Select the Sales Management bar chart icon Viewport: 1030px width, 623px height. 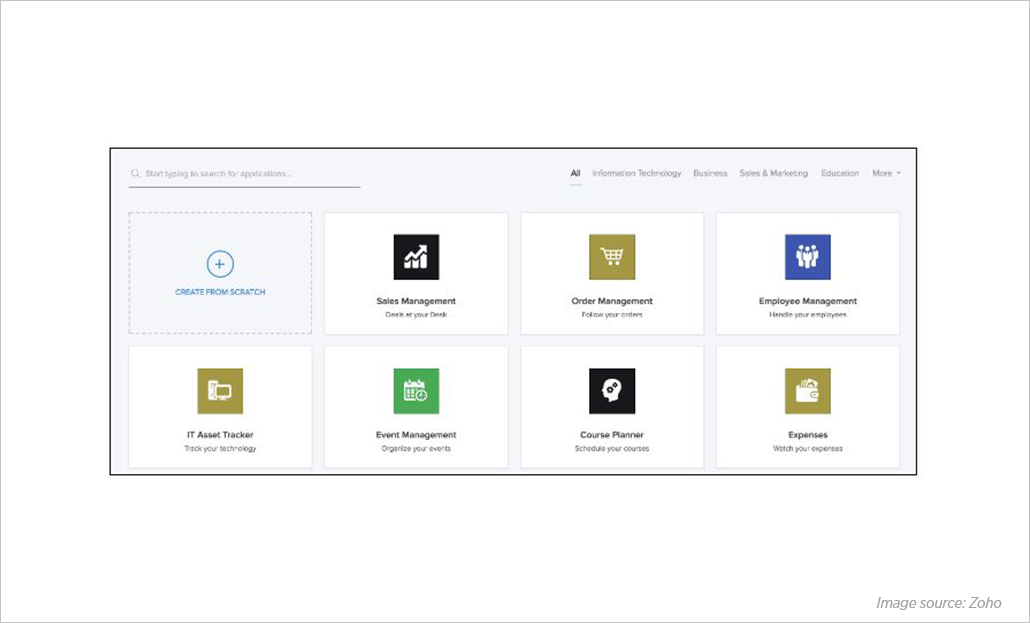tap(416, 257)
